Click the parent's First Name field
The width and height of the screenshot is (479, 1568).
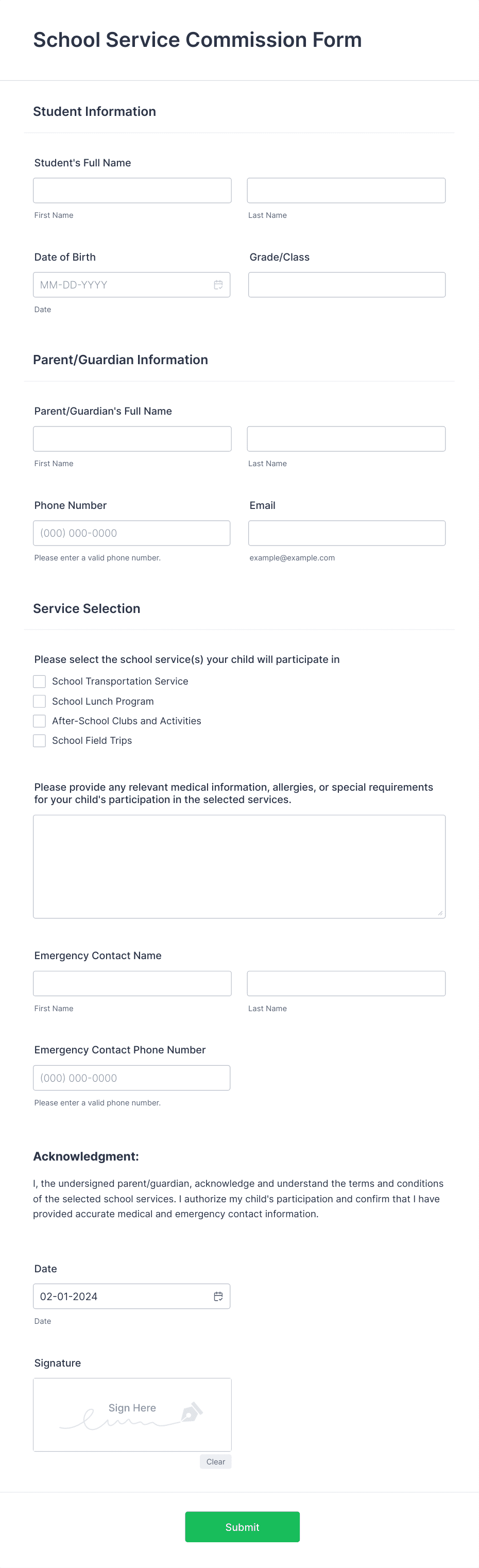pos(131,438)
